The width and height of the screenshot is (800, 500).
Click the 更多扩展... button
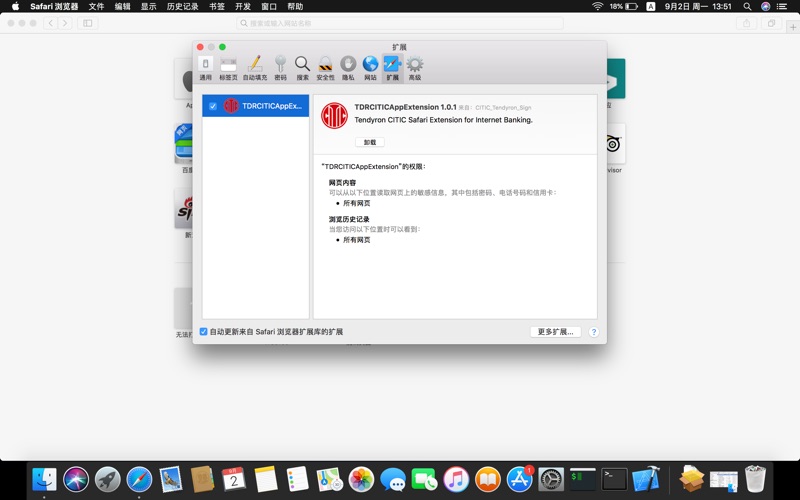(555, 331)
